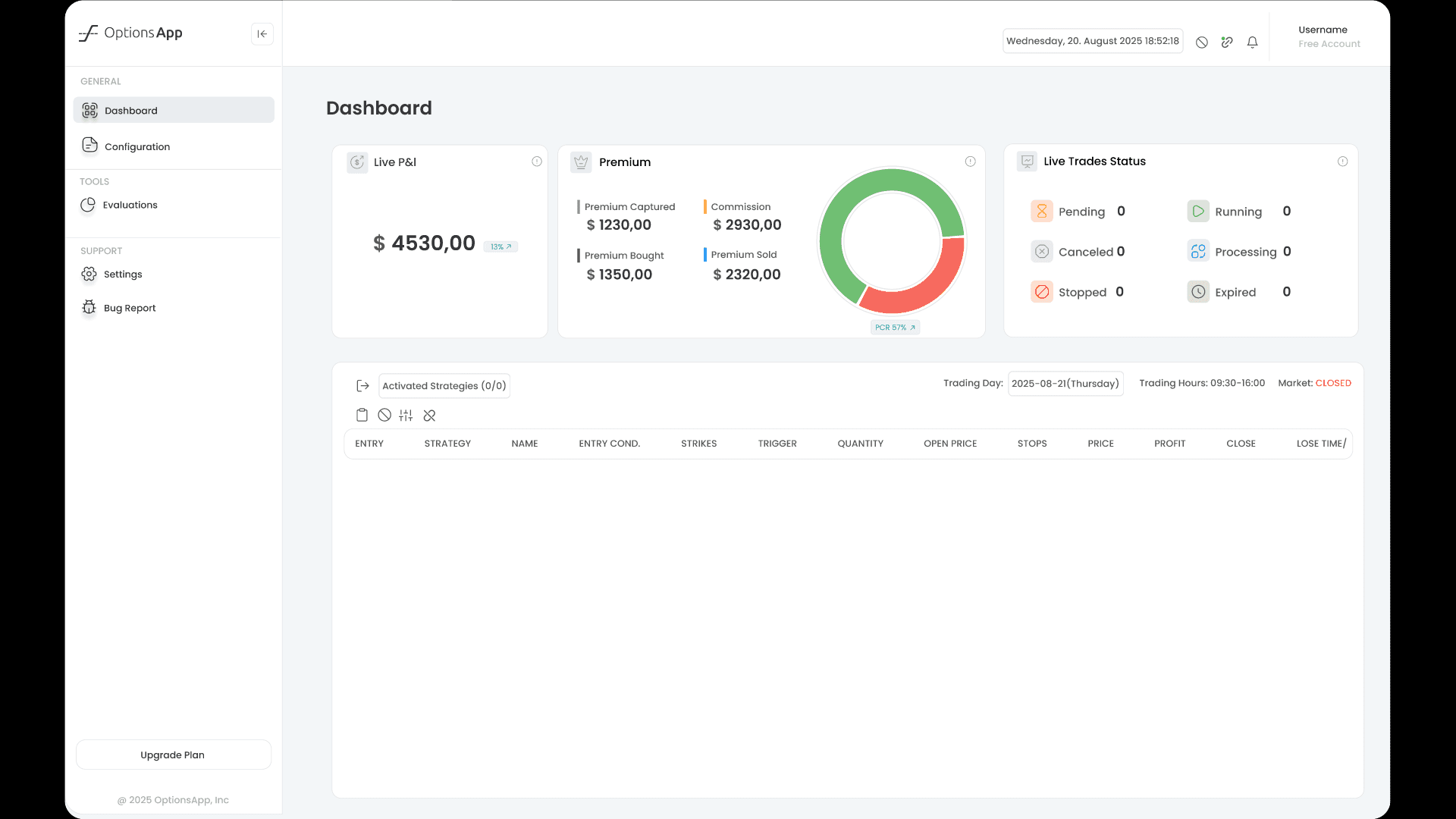This screenshot has height=819, width=1456.
Task: Click the Live P&I dollar icon
Action: [x=357, y=162]
